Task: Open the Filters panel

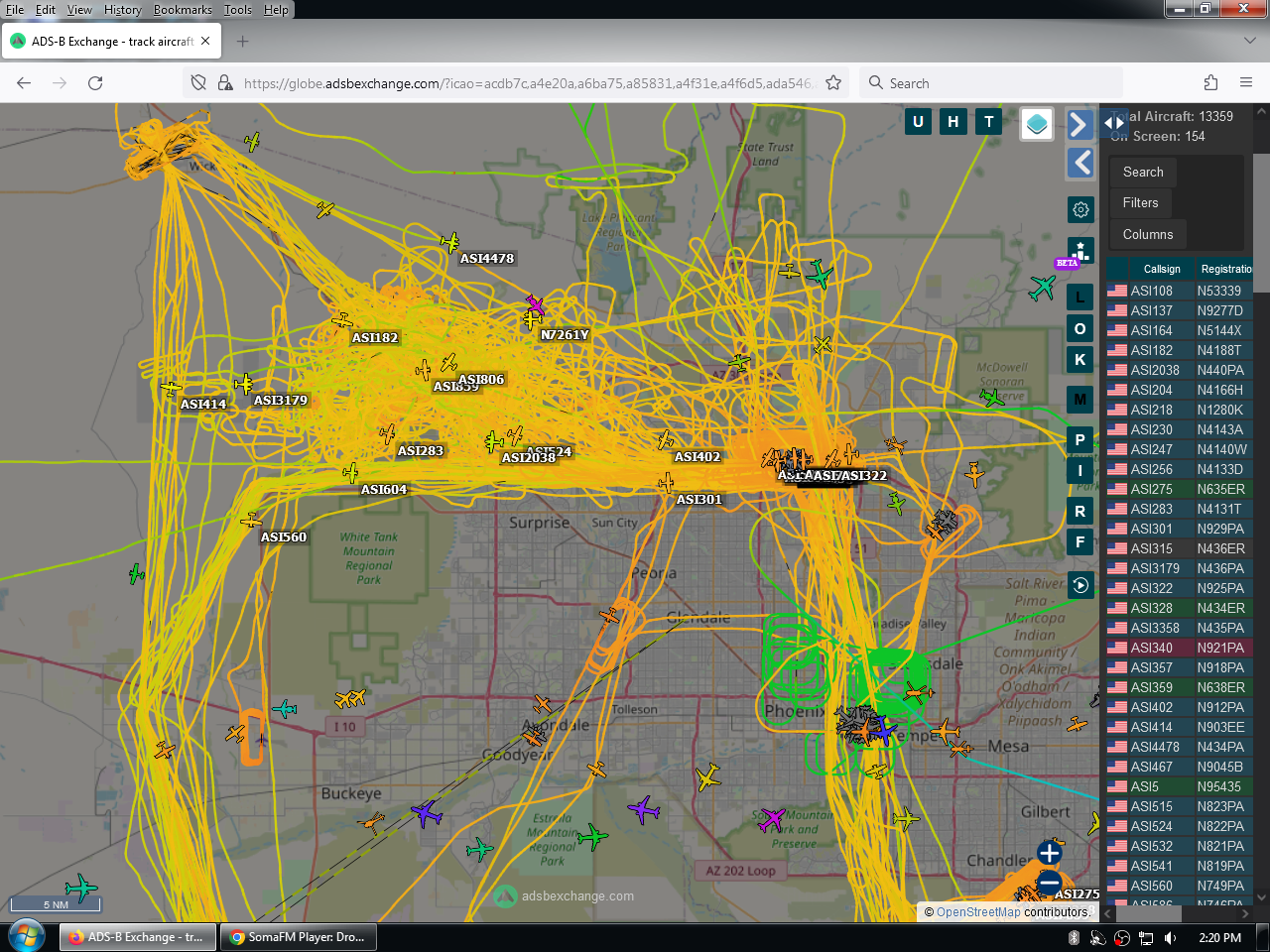Action: [x=1141, y=202]
